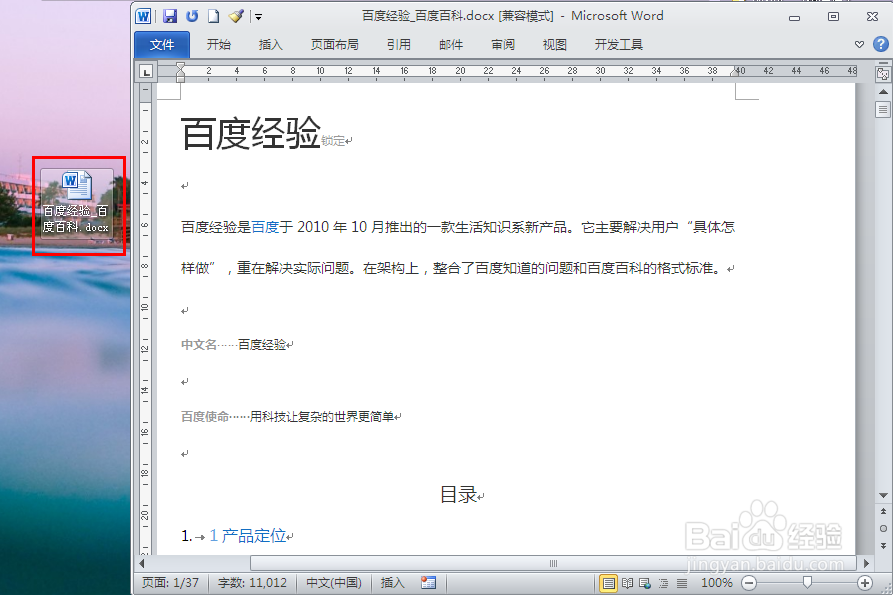Viewport: 893px width, 595px height.
Task: Click the right indent marker on the ruler
Action: point(735,72)
